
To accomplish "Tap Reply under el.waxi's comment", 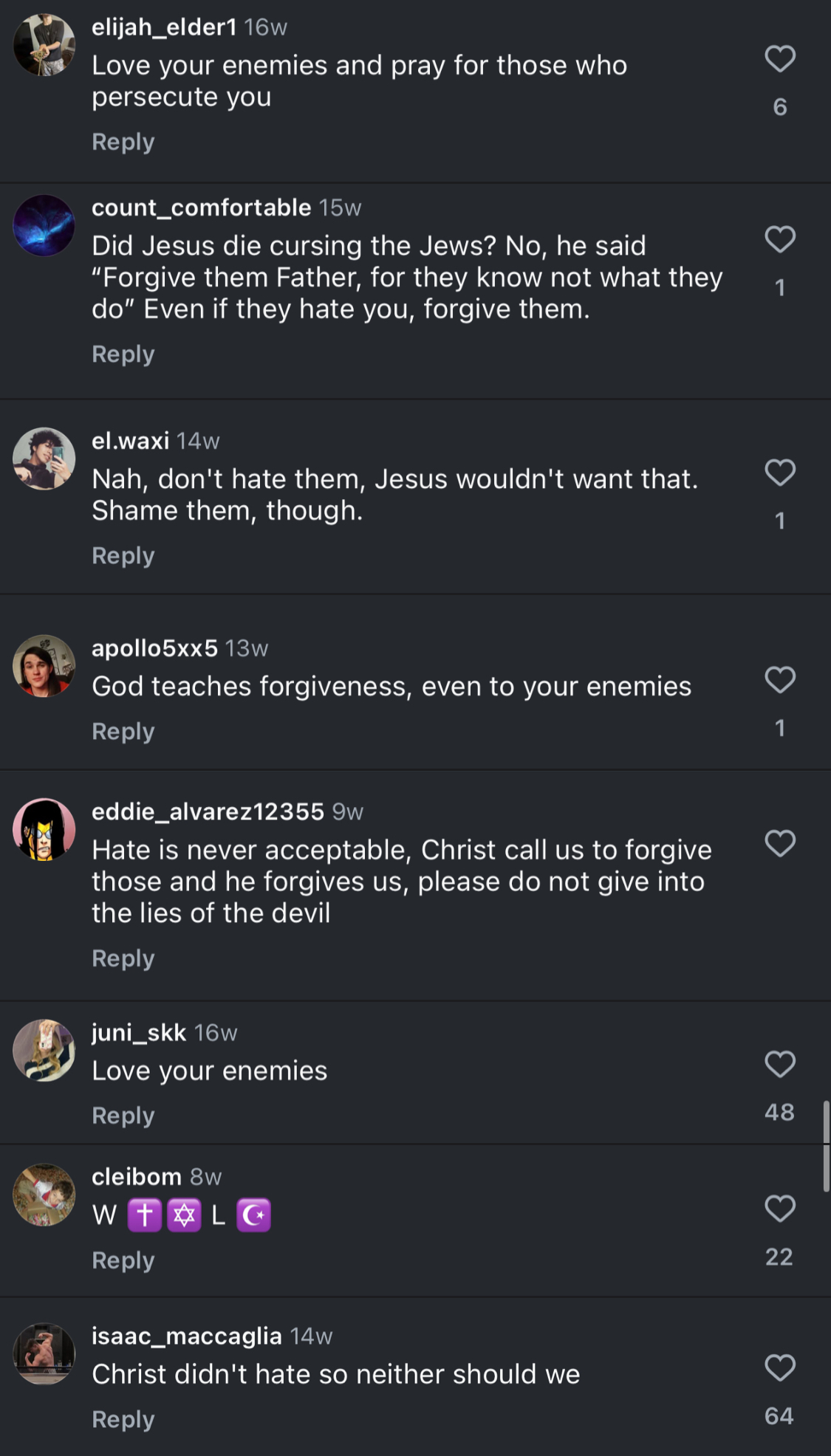I will point(123,556).
